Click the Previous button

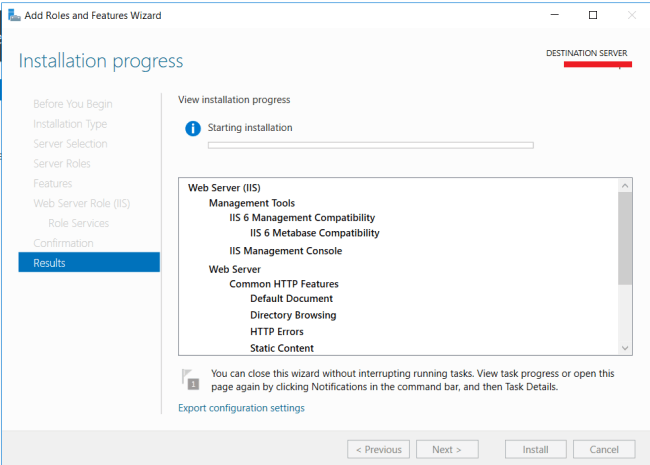coord(378,449)
